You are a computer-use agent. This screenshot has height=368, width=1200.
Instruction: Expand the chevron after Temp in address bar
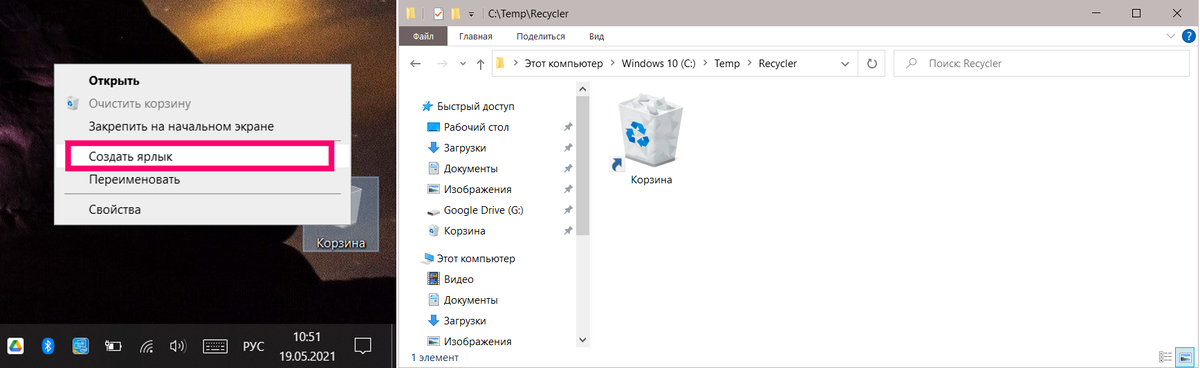[x=749, y=63]
